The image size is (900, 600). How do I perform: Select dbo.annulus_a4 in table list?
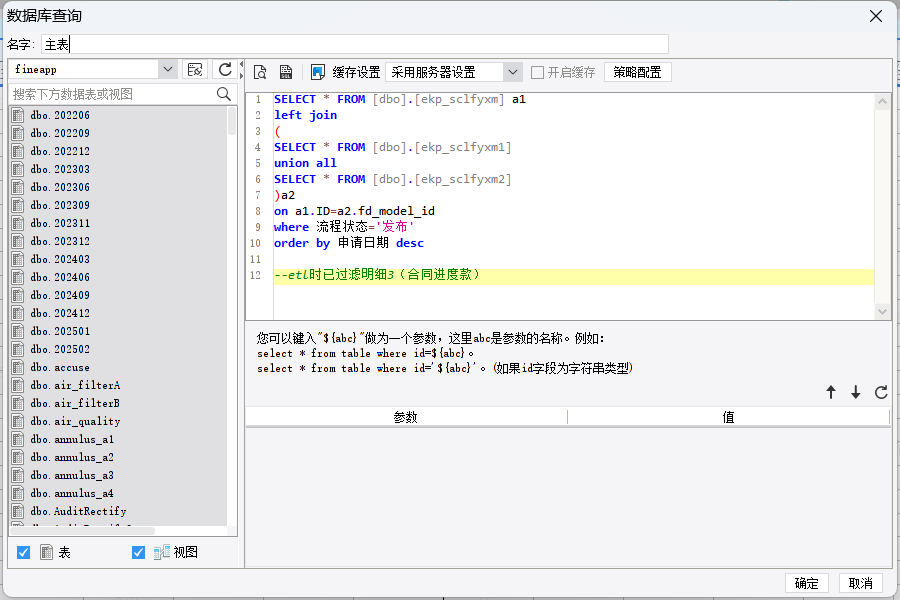(x=72, y=493)
